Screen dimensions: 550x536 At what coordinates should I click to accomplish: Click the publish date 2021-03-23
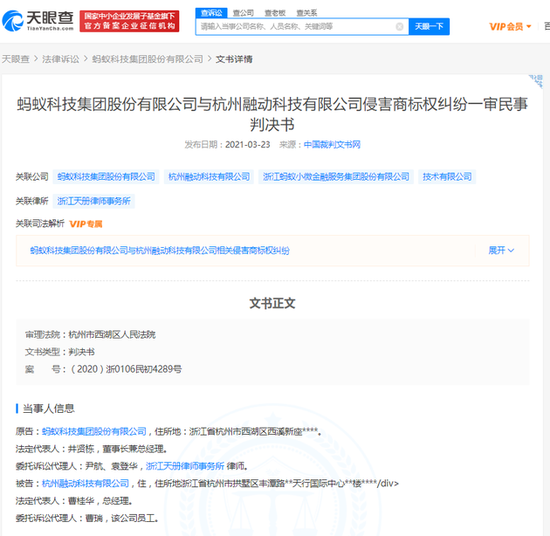[248, 145]
